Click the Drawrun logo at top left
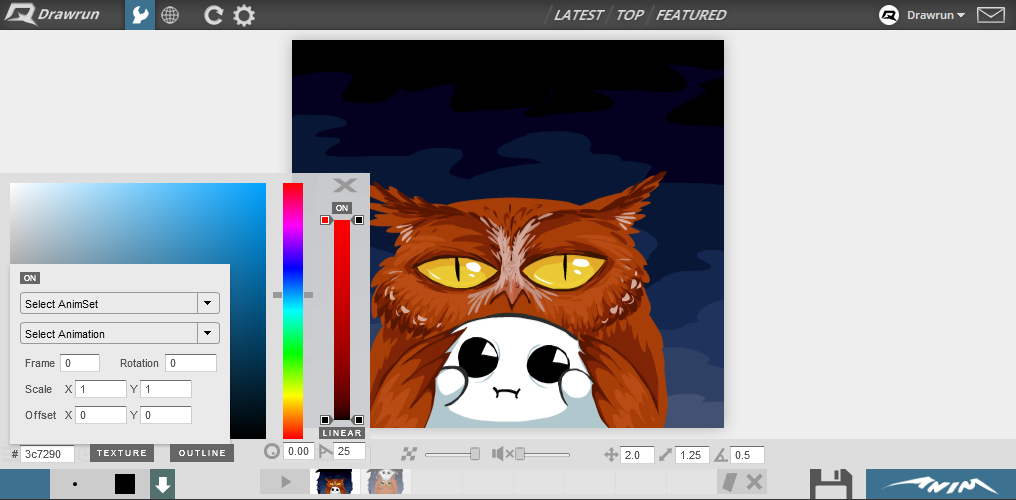This screenshot has height=500, width=1016. (x=53, y=14)
